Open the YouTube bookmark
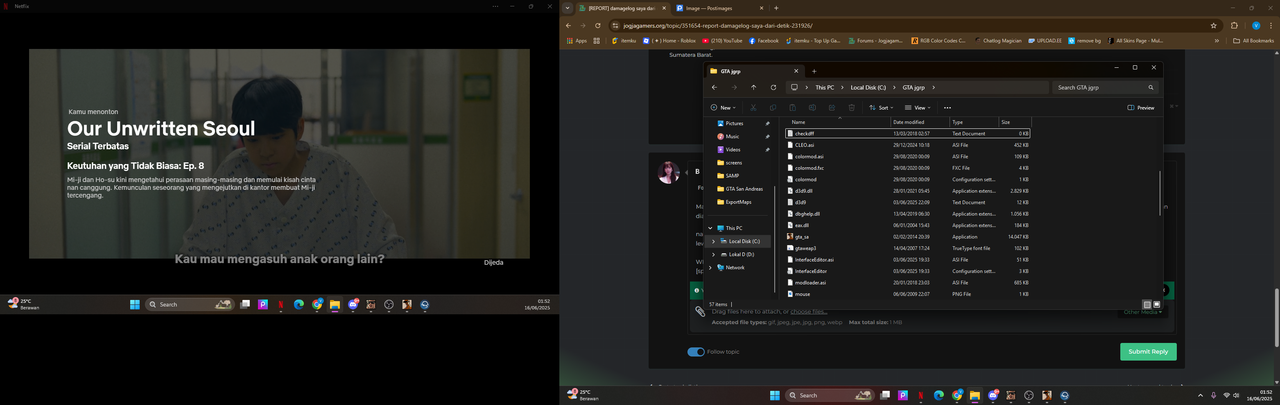This screenshot has height=405, width=1280. 722,41
